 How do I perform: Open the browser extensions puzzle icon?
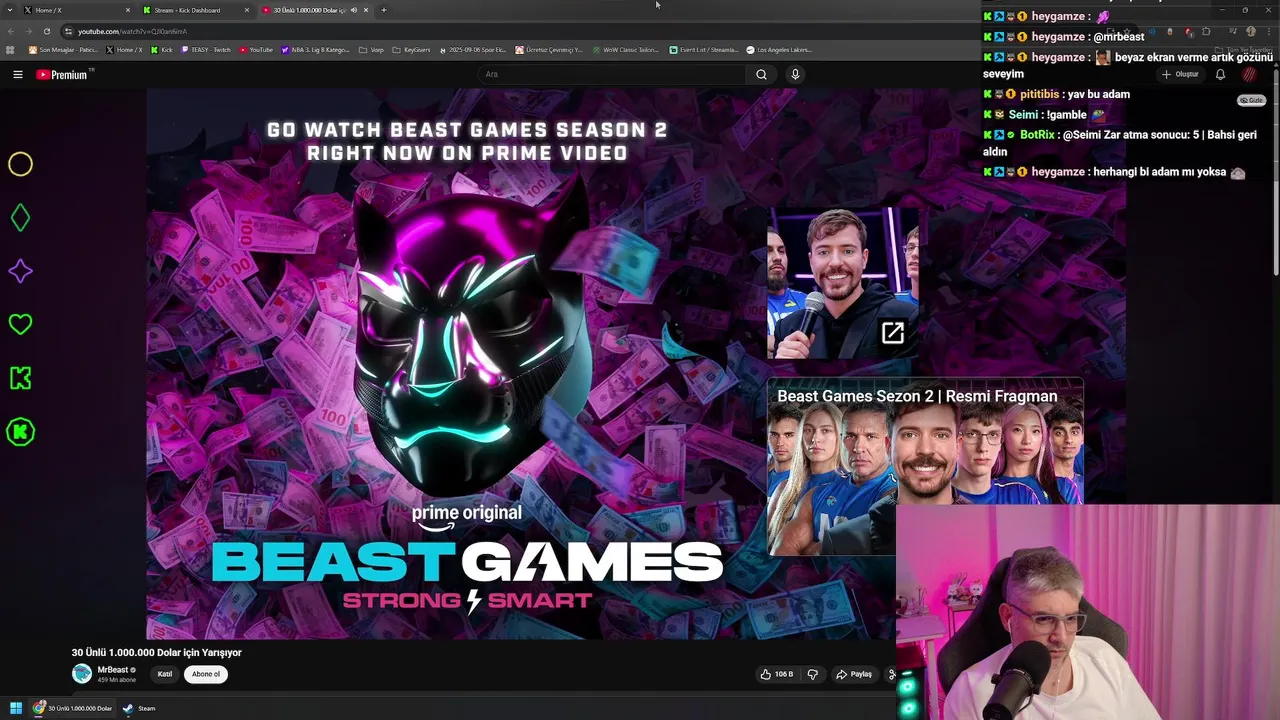(1206, 31)
